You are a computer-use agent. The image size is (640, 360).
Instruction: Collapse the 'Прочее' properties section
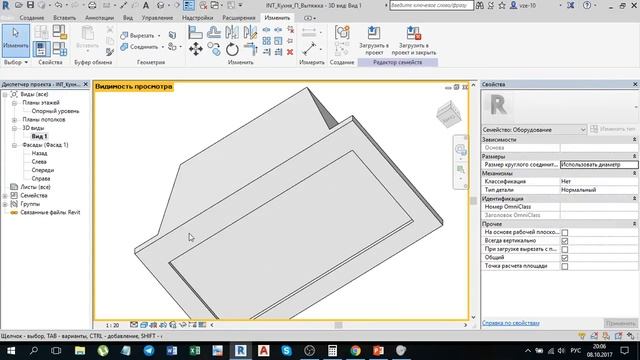point(634,224)
